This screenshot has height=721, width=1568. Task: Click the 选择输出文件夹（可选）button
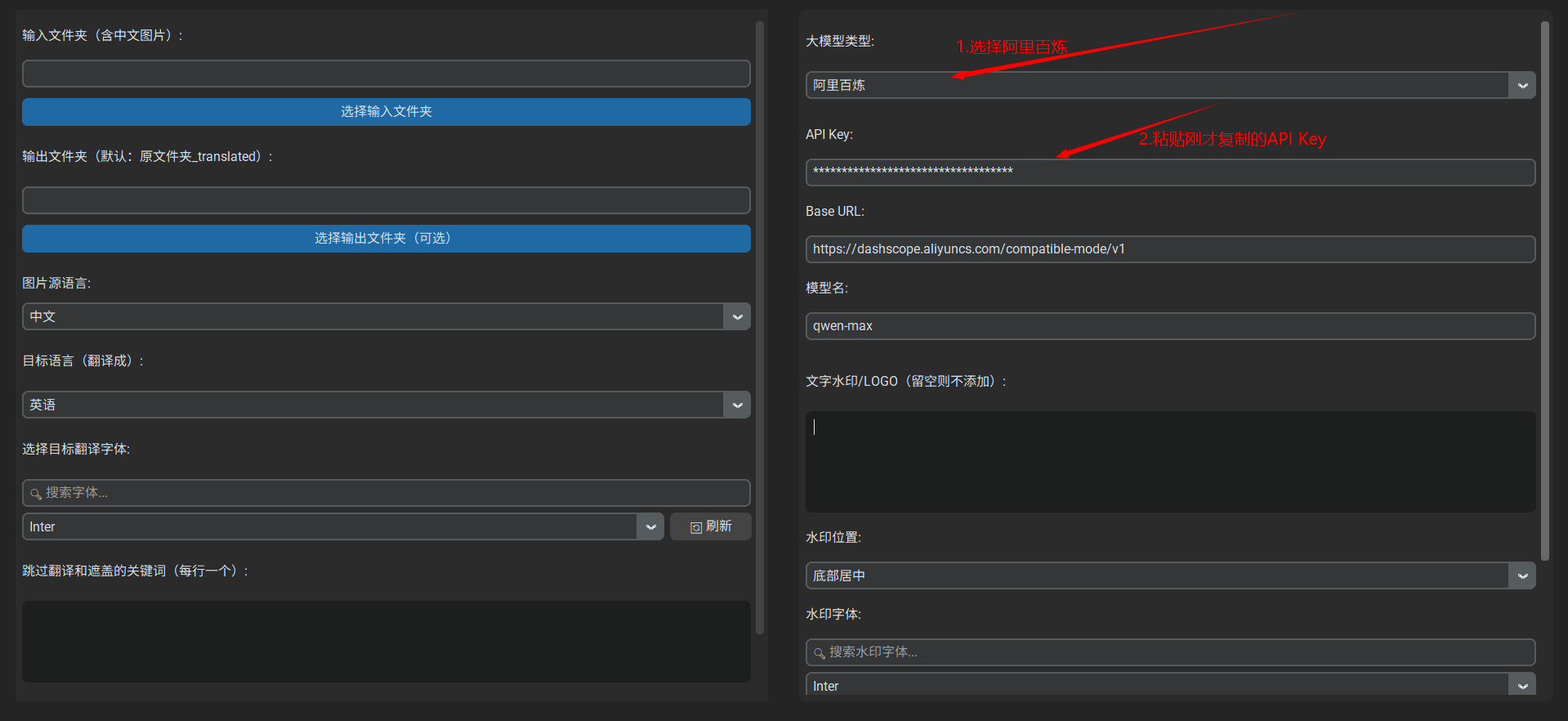pos(386,239)
